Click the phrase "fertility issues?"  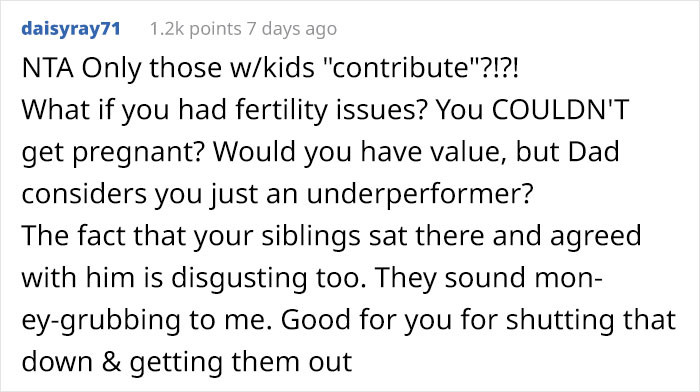pos(331,111)
